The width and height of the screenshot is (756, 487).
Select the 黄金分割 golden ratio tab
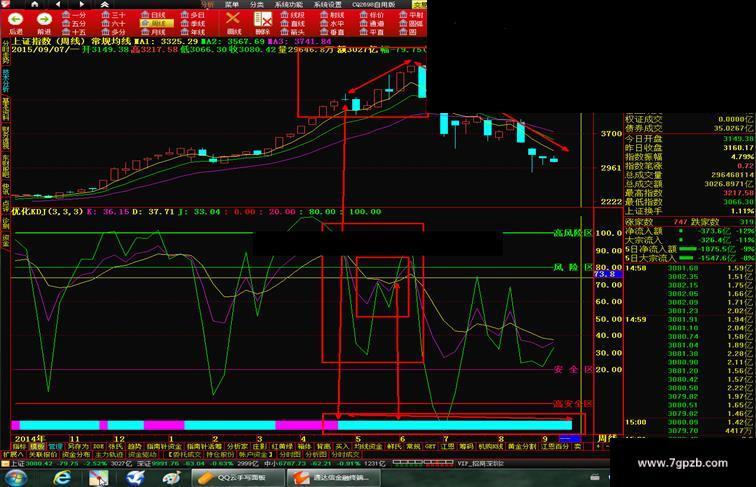[x=522, y=446]
